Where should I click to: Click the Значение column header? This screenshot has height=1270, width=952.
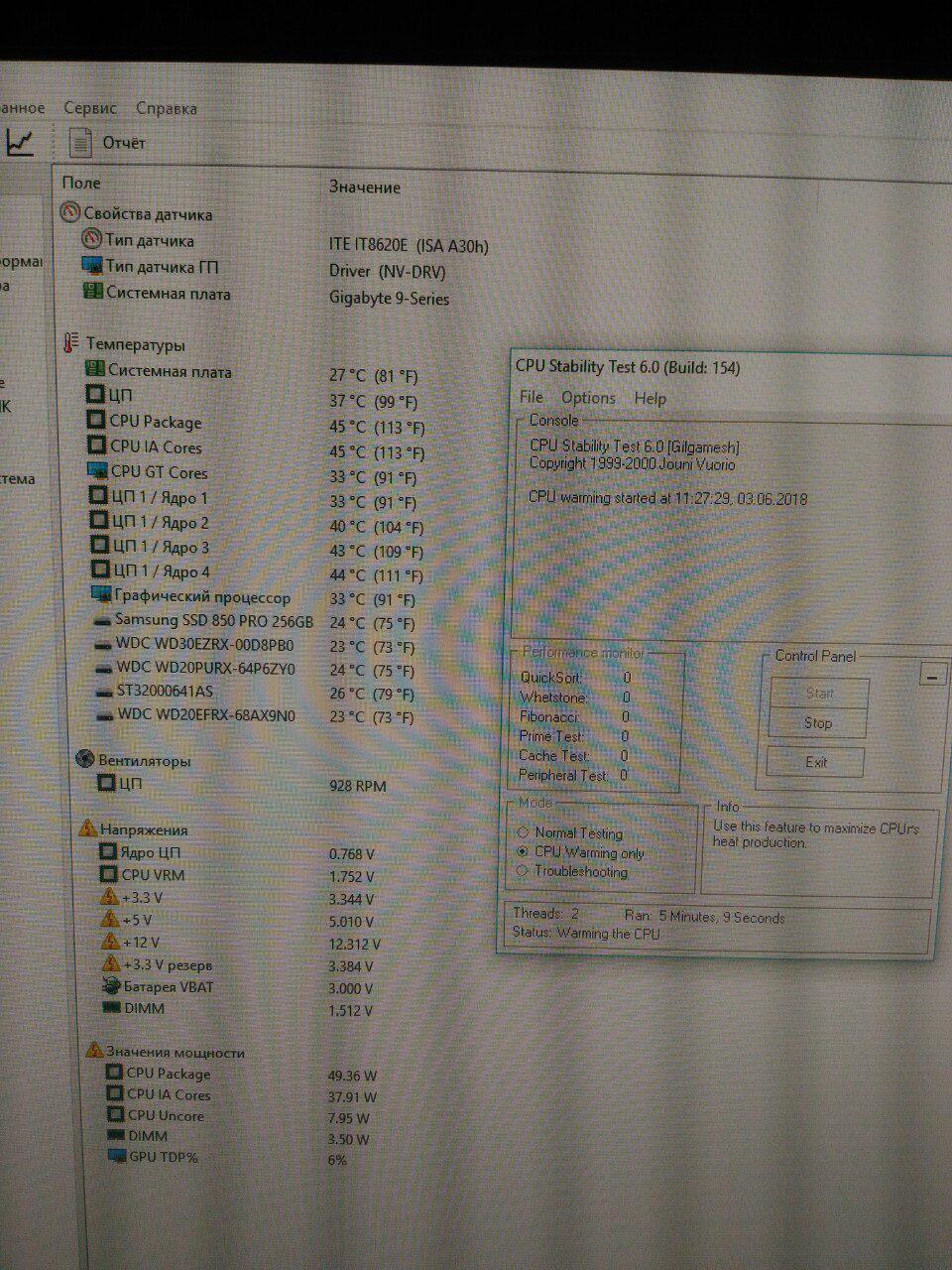tap(364, 187)
